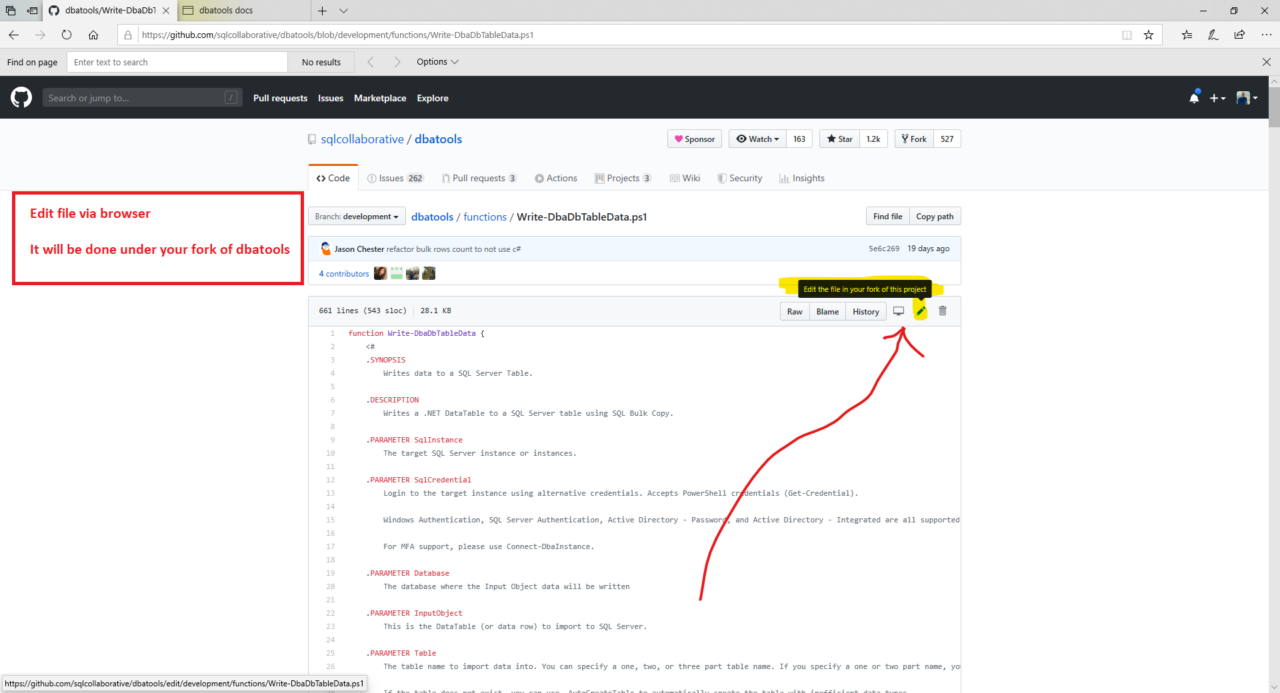The height and width of the screenshot is (693, 1280).
Task: Click the Sponsor button
Action: coord(694,139)
